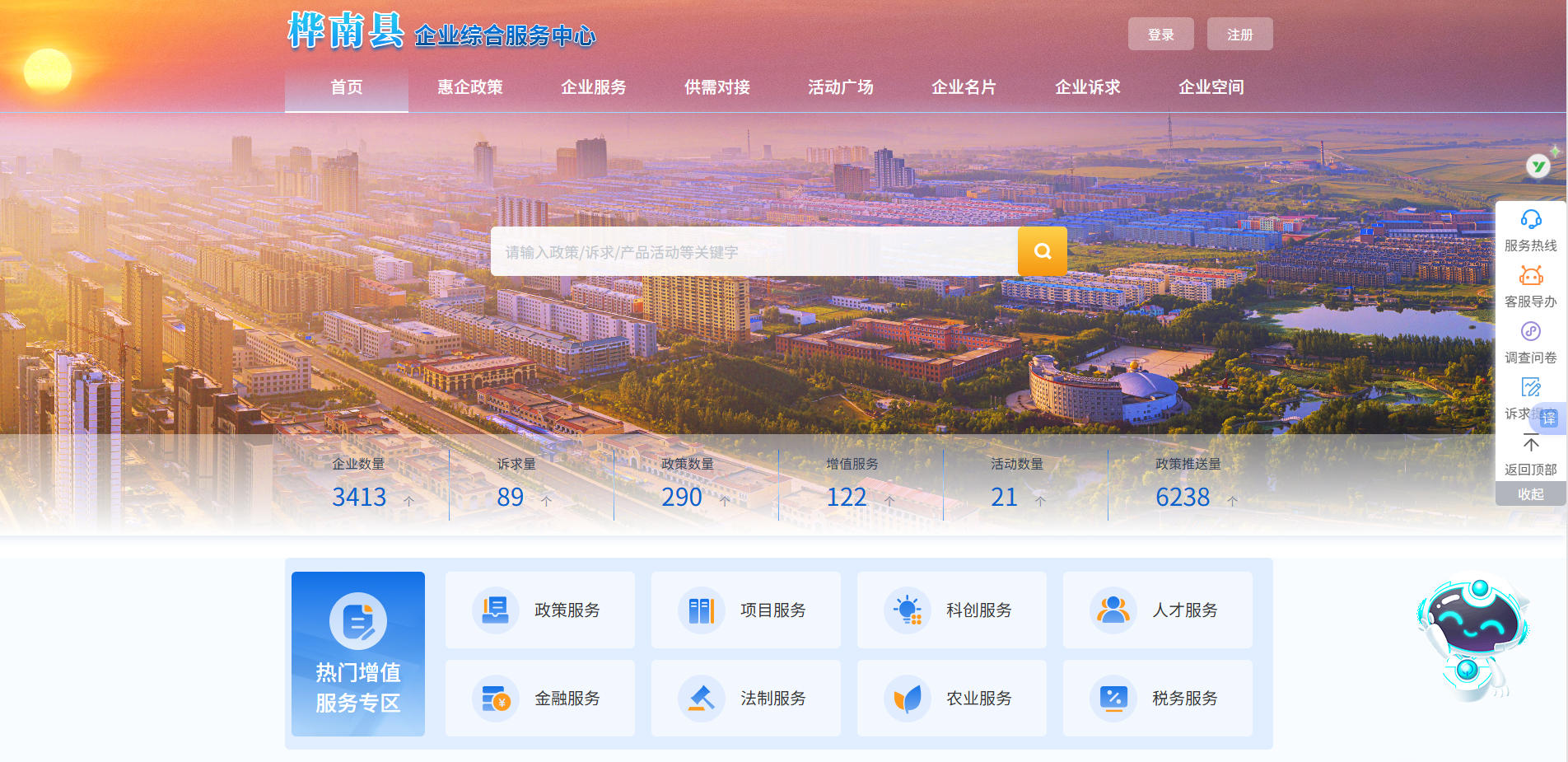Open the 政策服务 label link

click(567, 610)
